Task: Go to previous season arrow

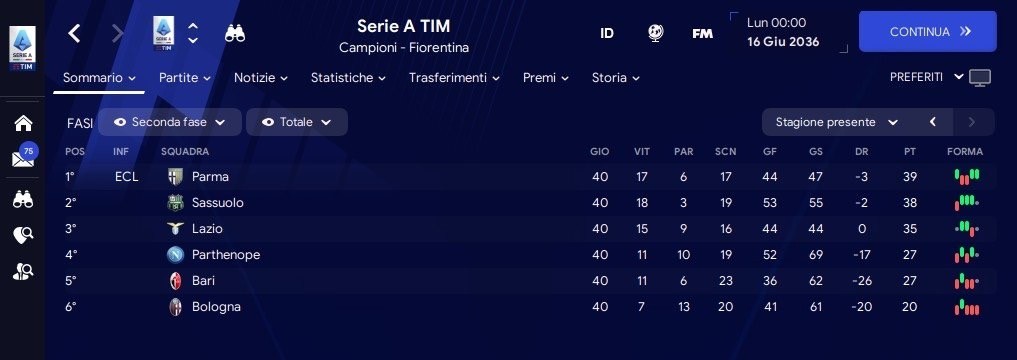Action: (x=933, y=122)
